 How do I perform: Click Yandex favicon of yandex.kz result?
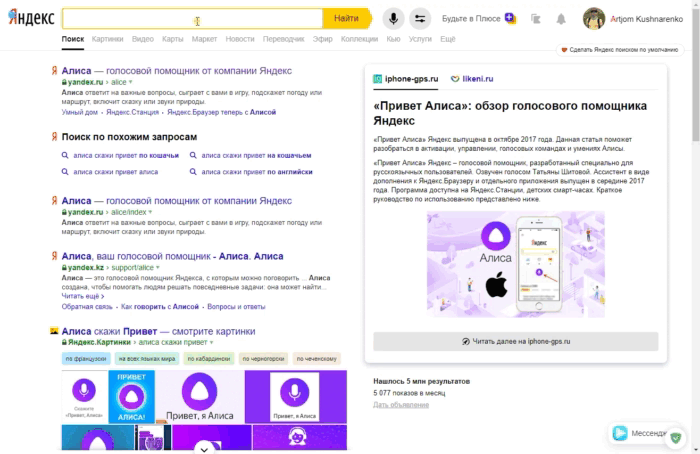click(x=54, y=256)
